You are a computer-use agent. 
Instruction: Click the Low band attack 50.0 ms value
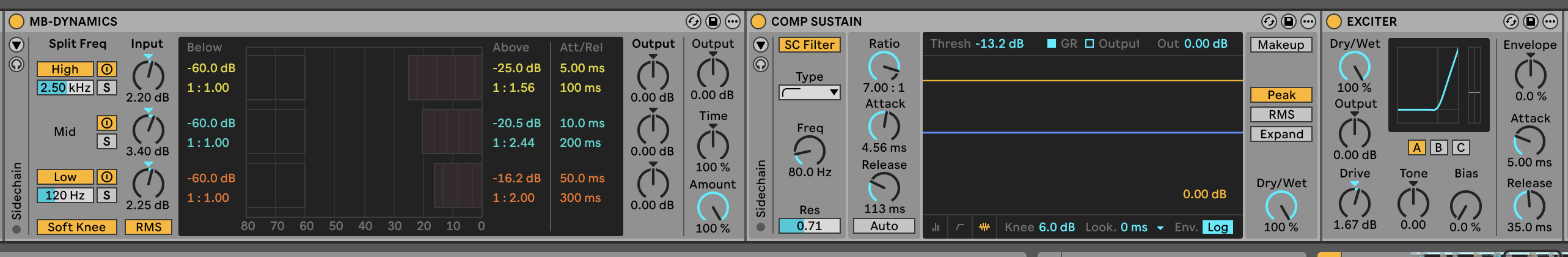tap(582, 178)
